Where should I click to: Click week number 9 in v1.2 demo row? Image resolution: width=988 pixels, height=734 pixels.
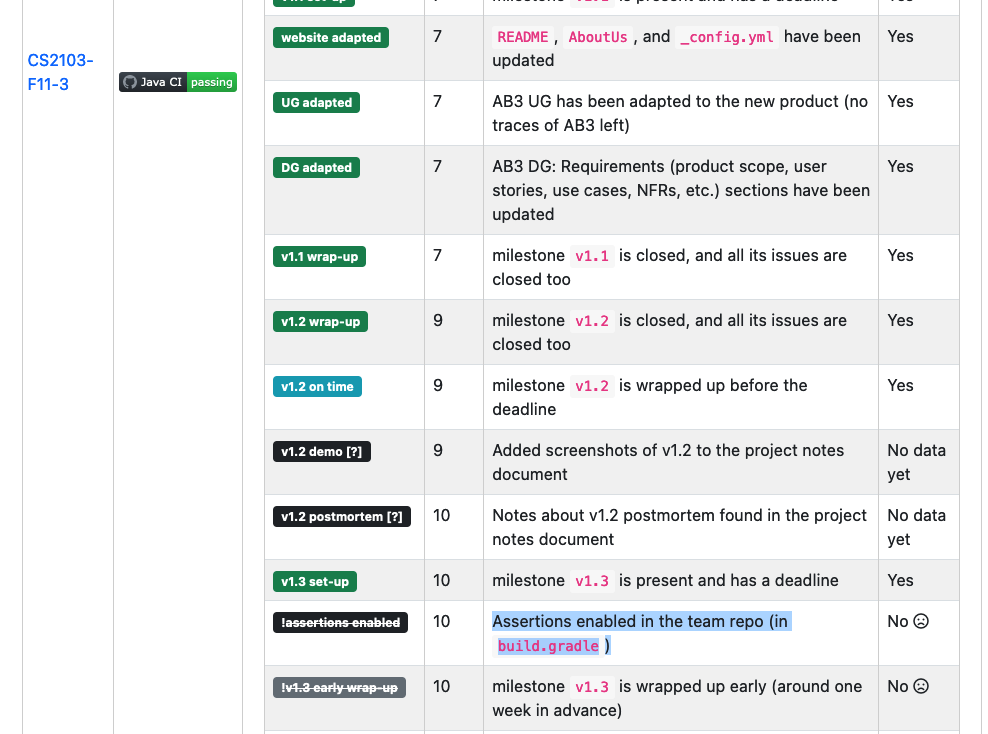point(438,450)
